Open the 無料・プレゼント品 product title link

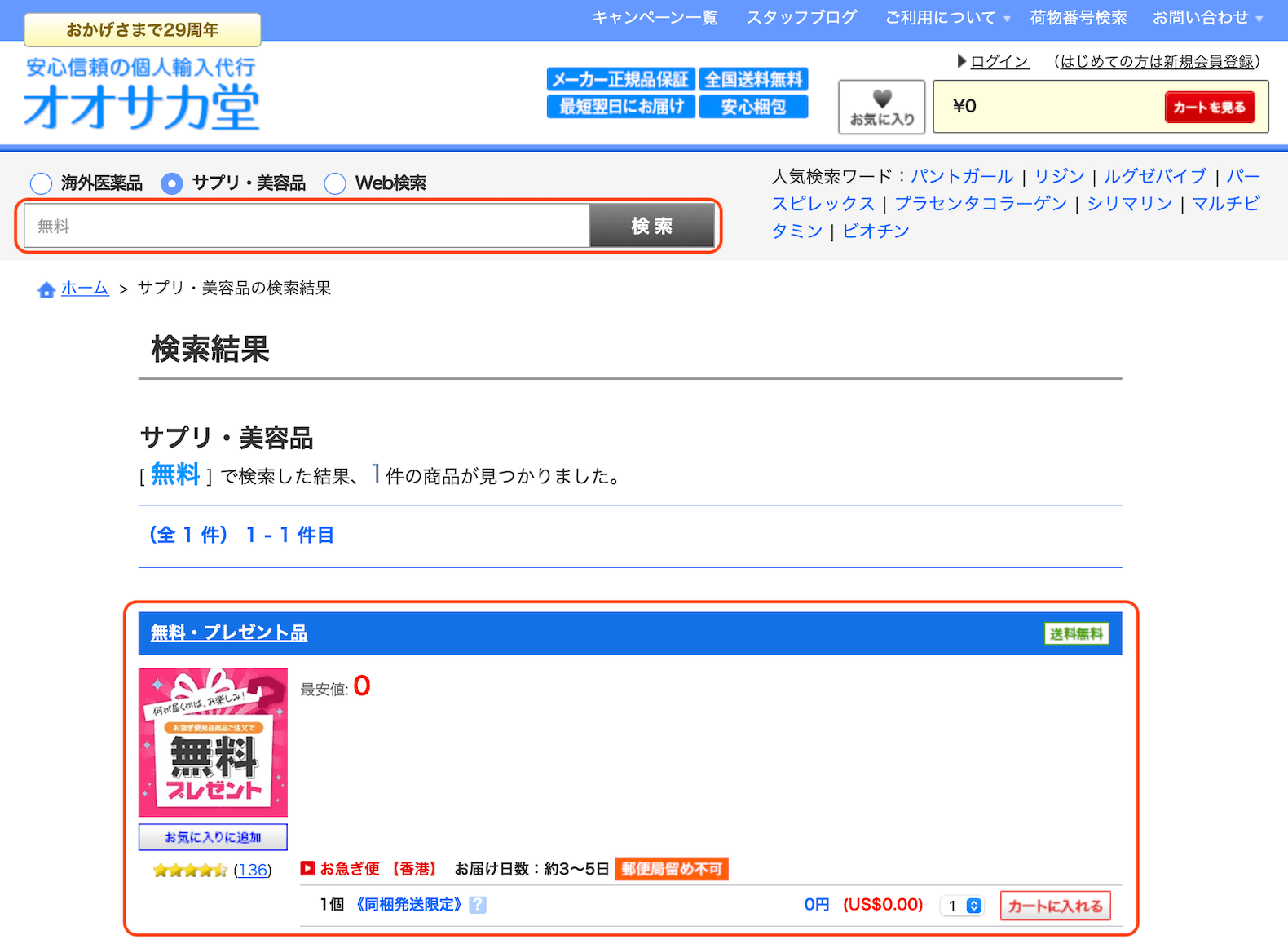coord(229,633)
